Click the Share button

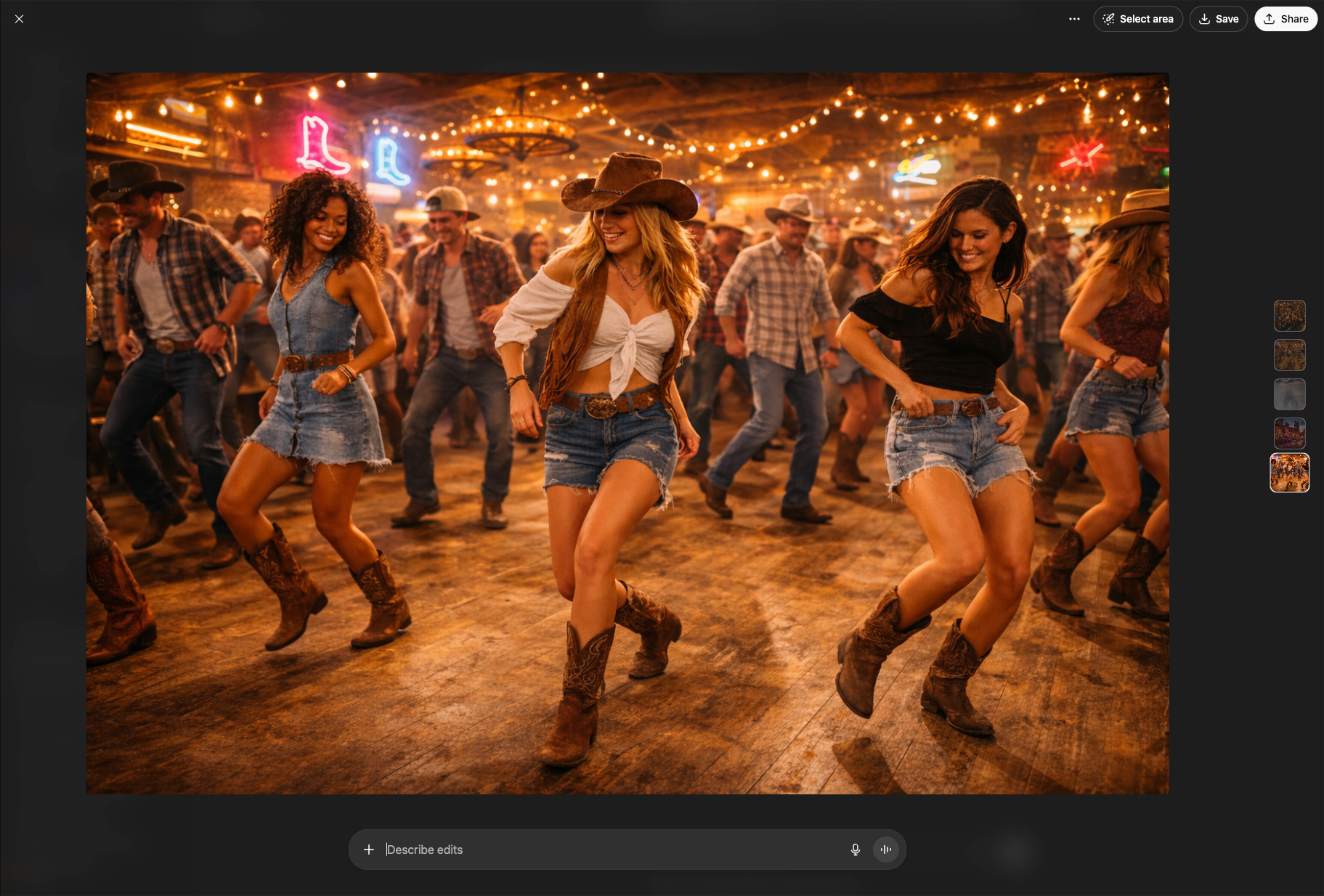1285,19
